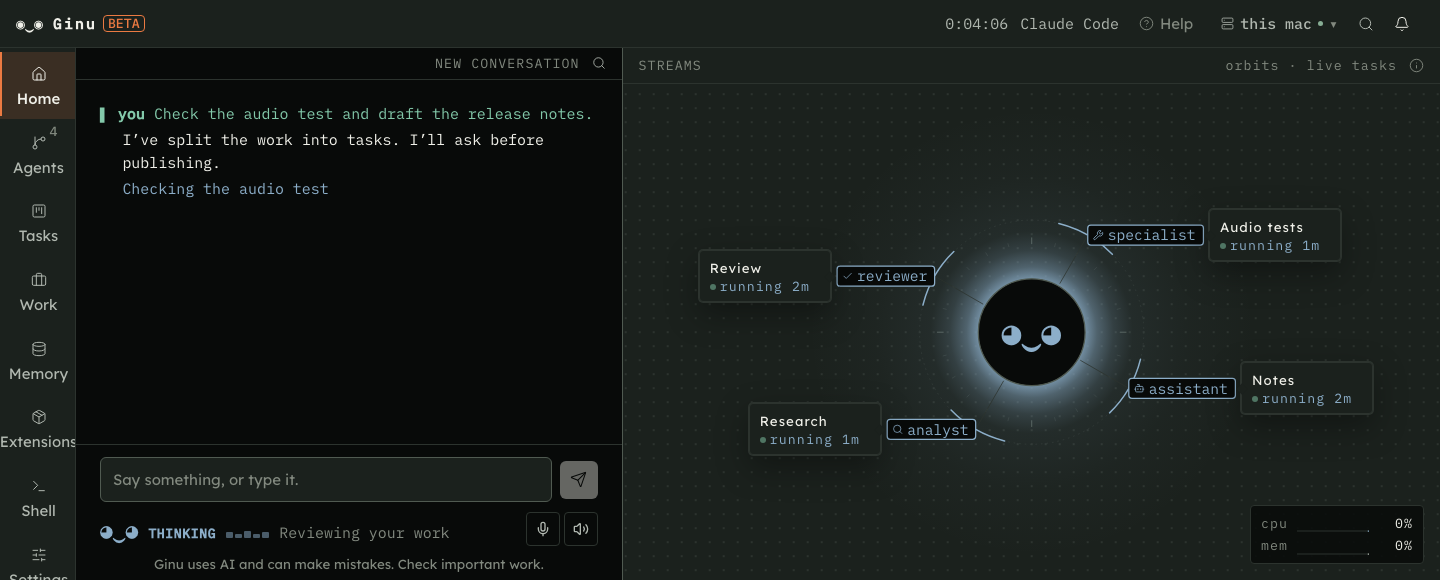
Task: Start a new conversation
Action: [506, 64]
